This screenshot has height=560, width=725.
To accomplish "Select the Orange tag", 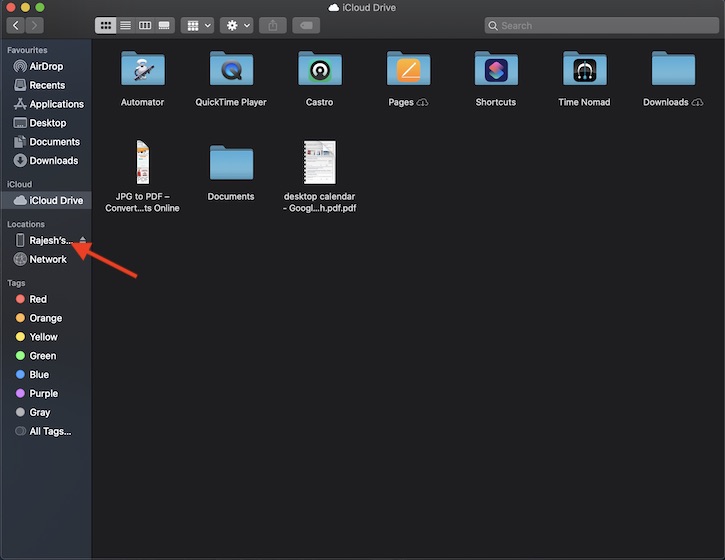I will pyautogui.click(x=46, y=318).
